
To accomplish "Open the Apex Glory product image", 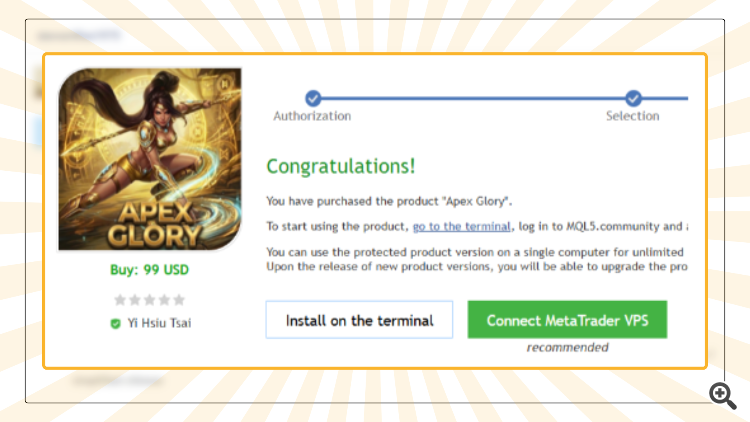I will click(150, 159).
